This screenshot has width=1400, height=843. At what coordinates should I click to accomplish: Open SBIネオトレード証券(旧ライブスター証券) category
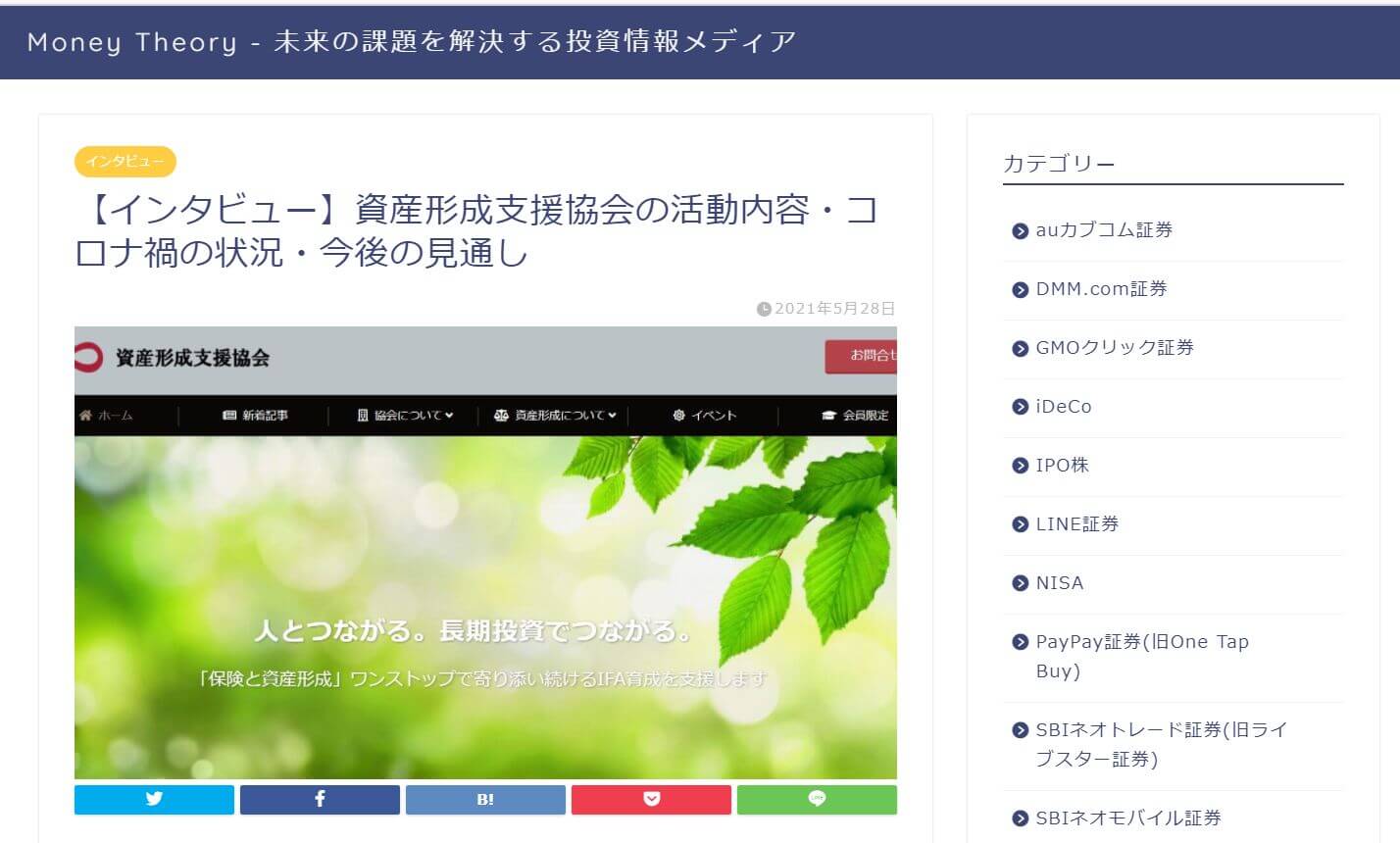click(x=1162, y=745)
